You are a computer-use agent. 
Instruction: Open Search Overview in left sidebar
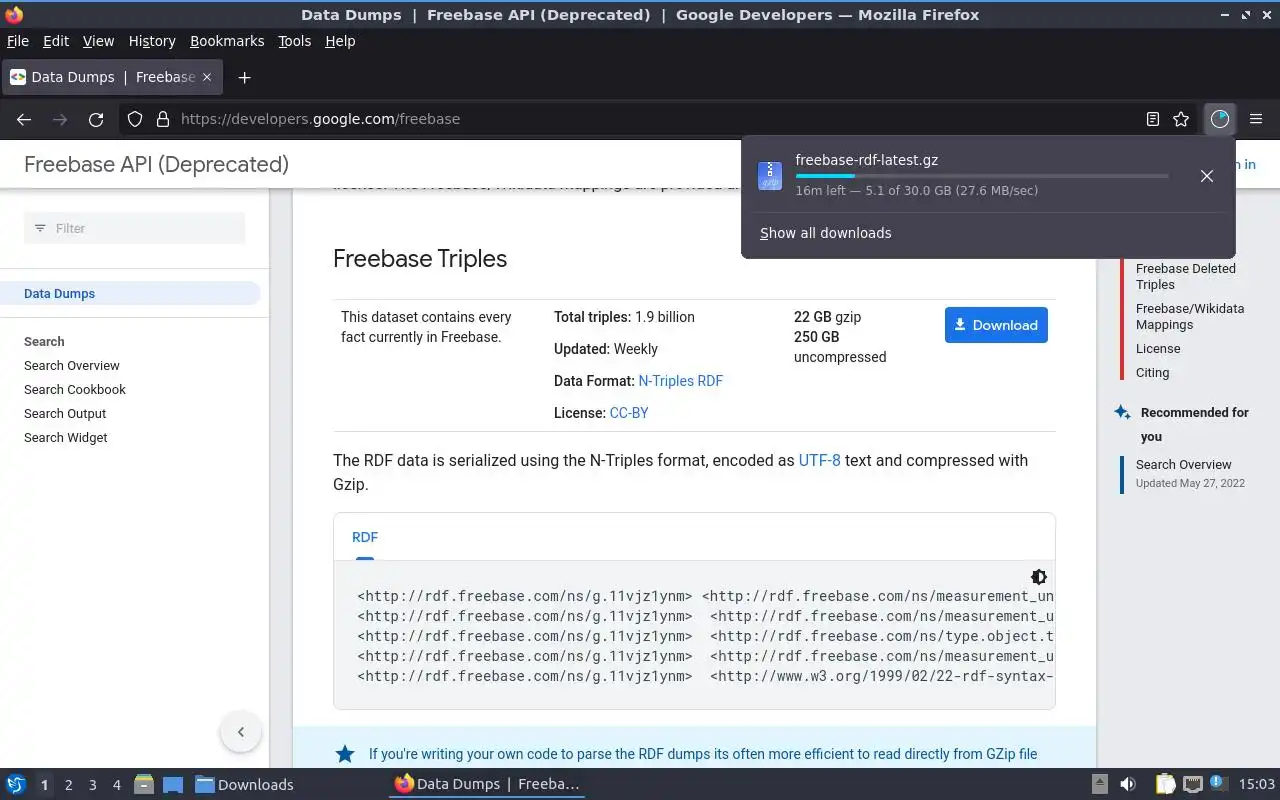point(72,366)
